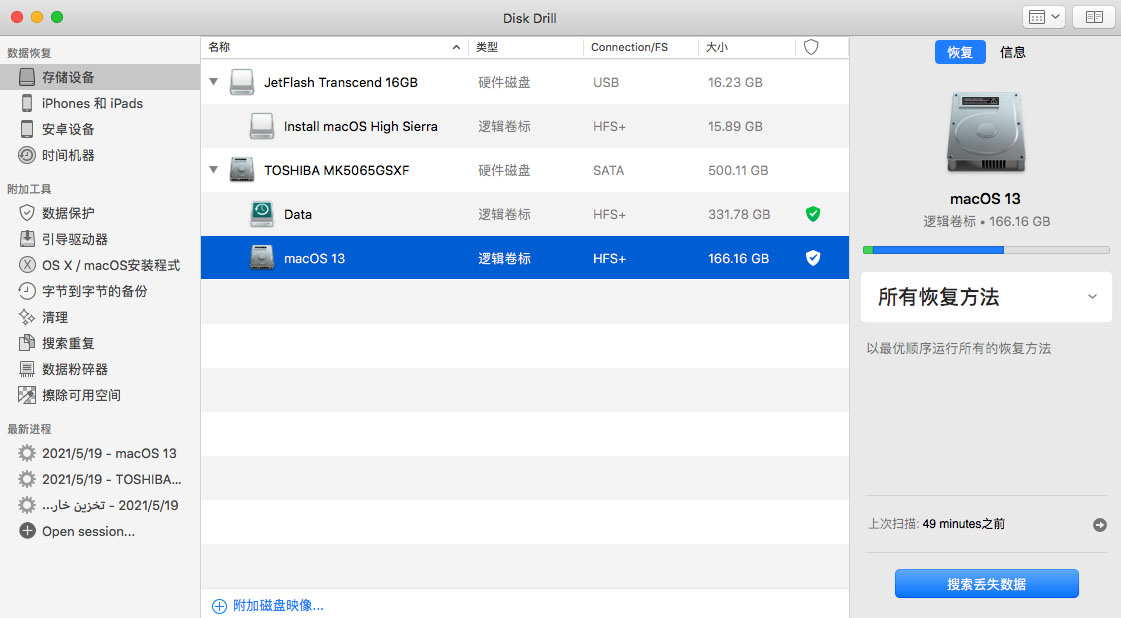1121x618 pixels.
Task: Toggle protection shield on macOS 13 row
Action: [812, 258]
